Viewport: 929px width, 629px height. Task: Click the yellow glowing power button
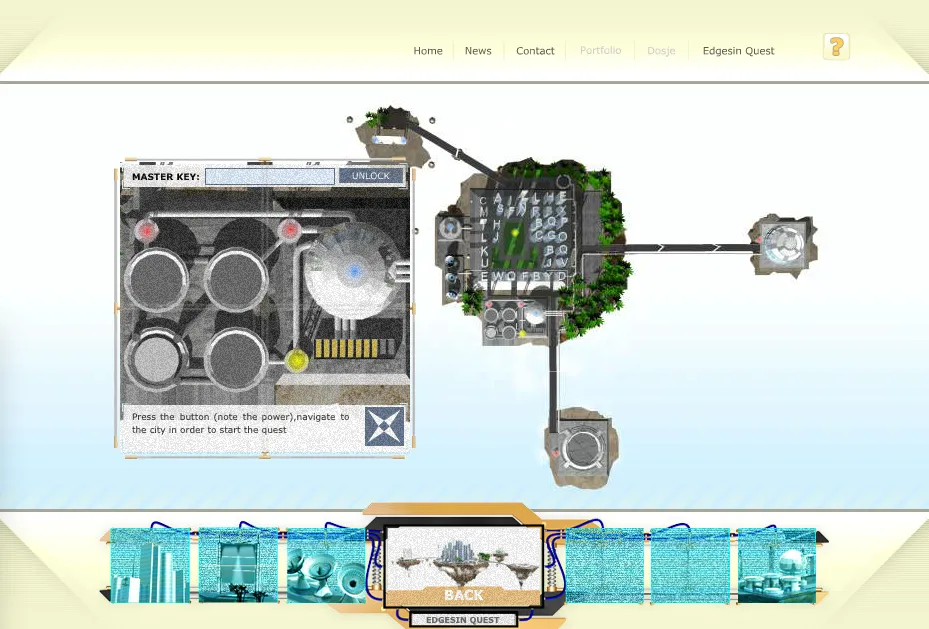[x=296, y=360]
